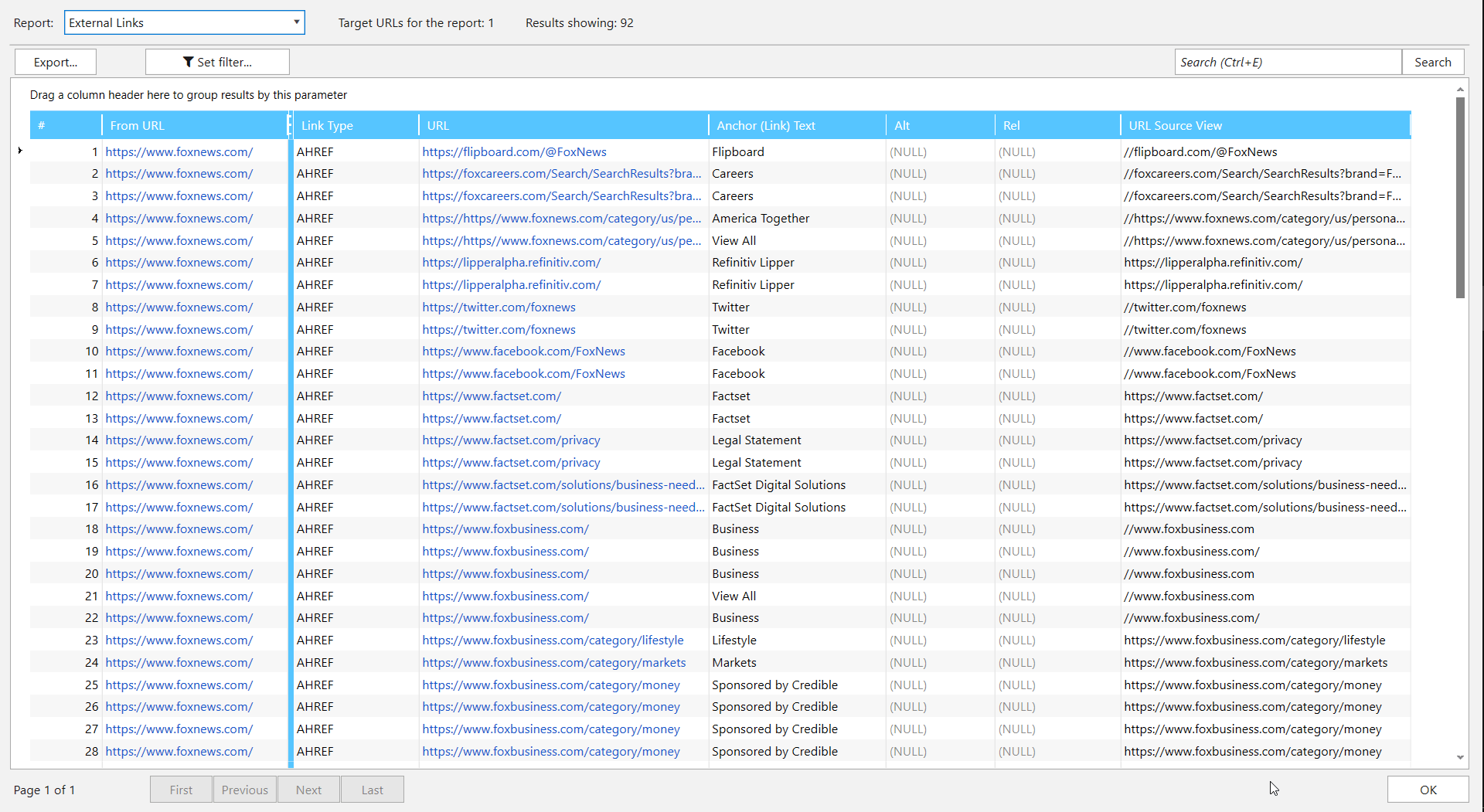Select 'View All' anchor text in row 5
Screen dimensions: 1484x812
coord(797,241)
